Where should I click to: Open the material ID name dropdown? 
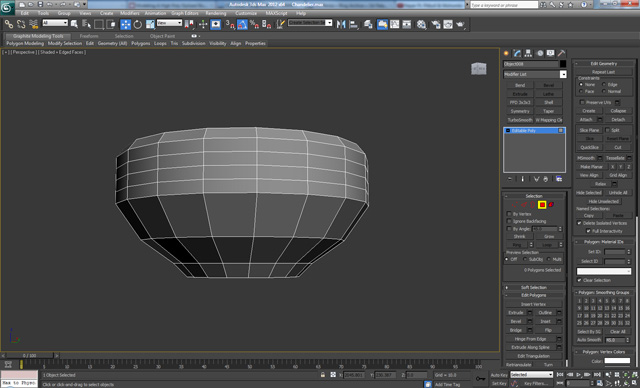[604, 271]
